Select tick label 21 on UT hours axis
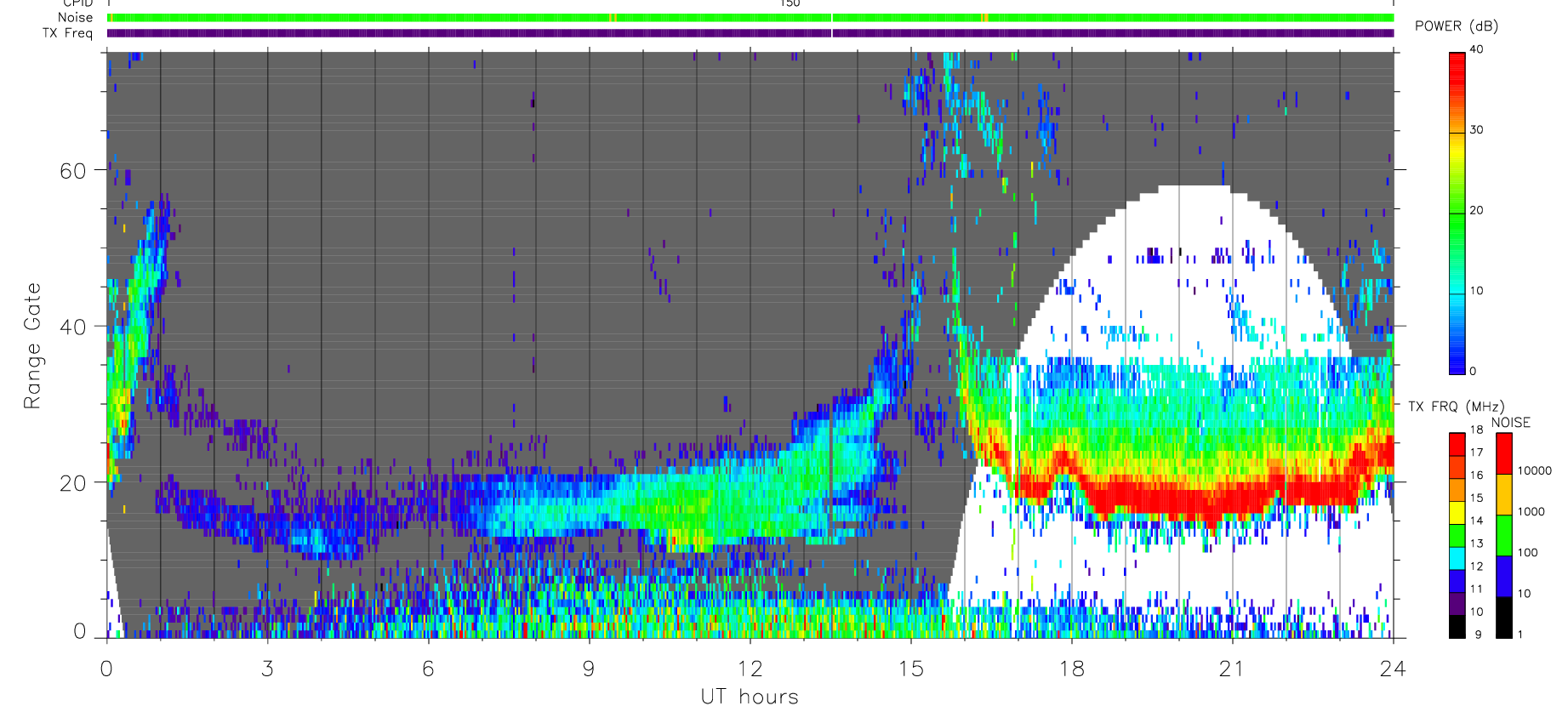Screen dimensions: 1568x723 (1232, 669)
